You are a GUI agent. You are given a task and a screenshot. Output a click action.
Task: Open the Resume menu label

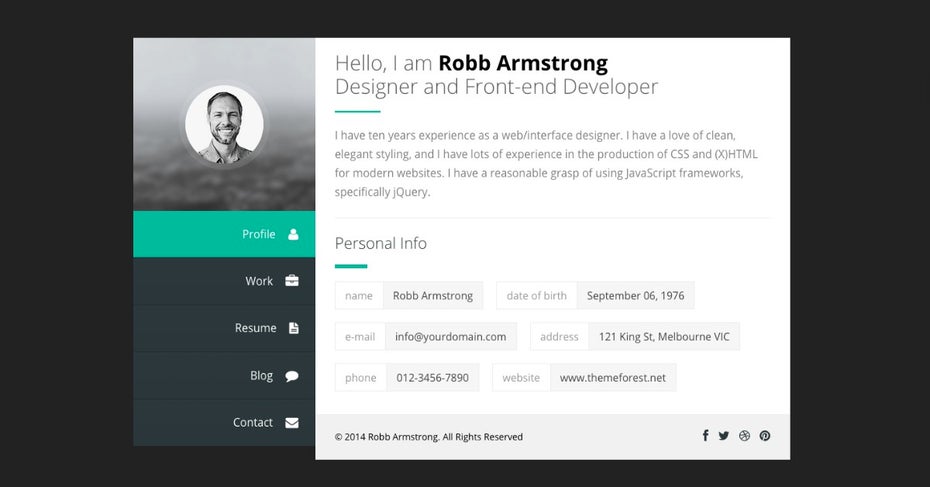(x=256, y=328)
